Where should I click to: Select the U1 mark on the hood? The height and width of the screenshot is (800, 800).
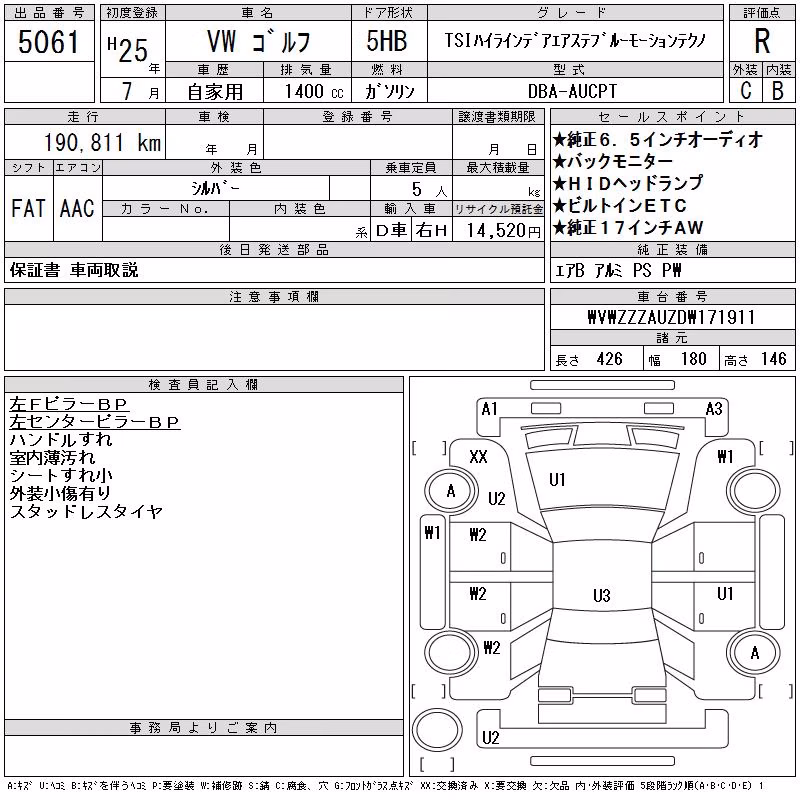[x=557, y=480]
